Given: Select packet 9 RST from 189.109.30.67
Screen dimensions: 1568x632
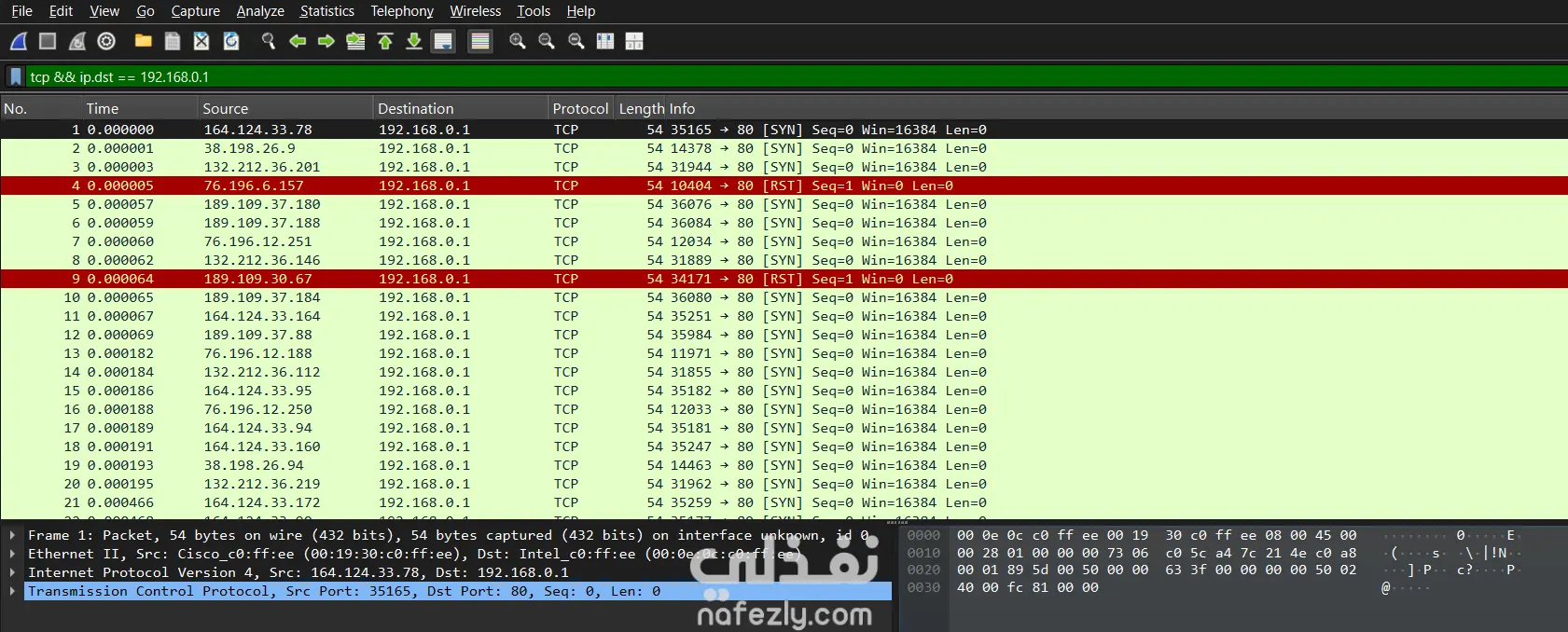Looking at the screenshot, I should (784, 279).
